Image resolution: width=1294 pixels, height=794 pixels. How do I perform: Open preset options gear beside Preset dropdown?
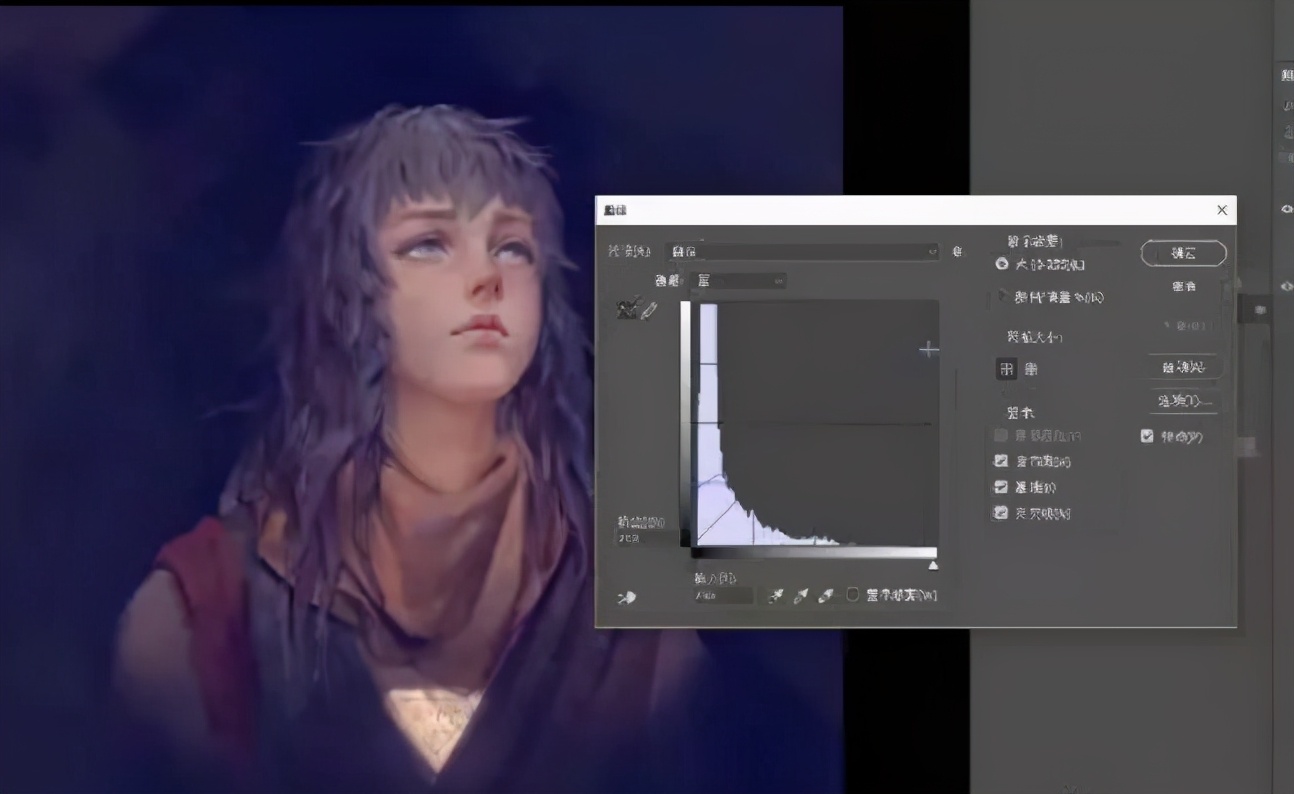point(958,252)
